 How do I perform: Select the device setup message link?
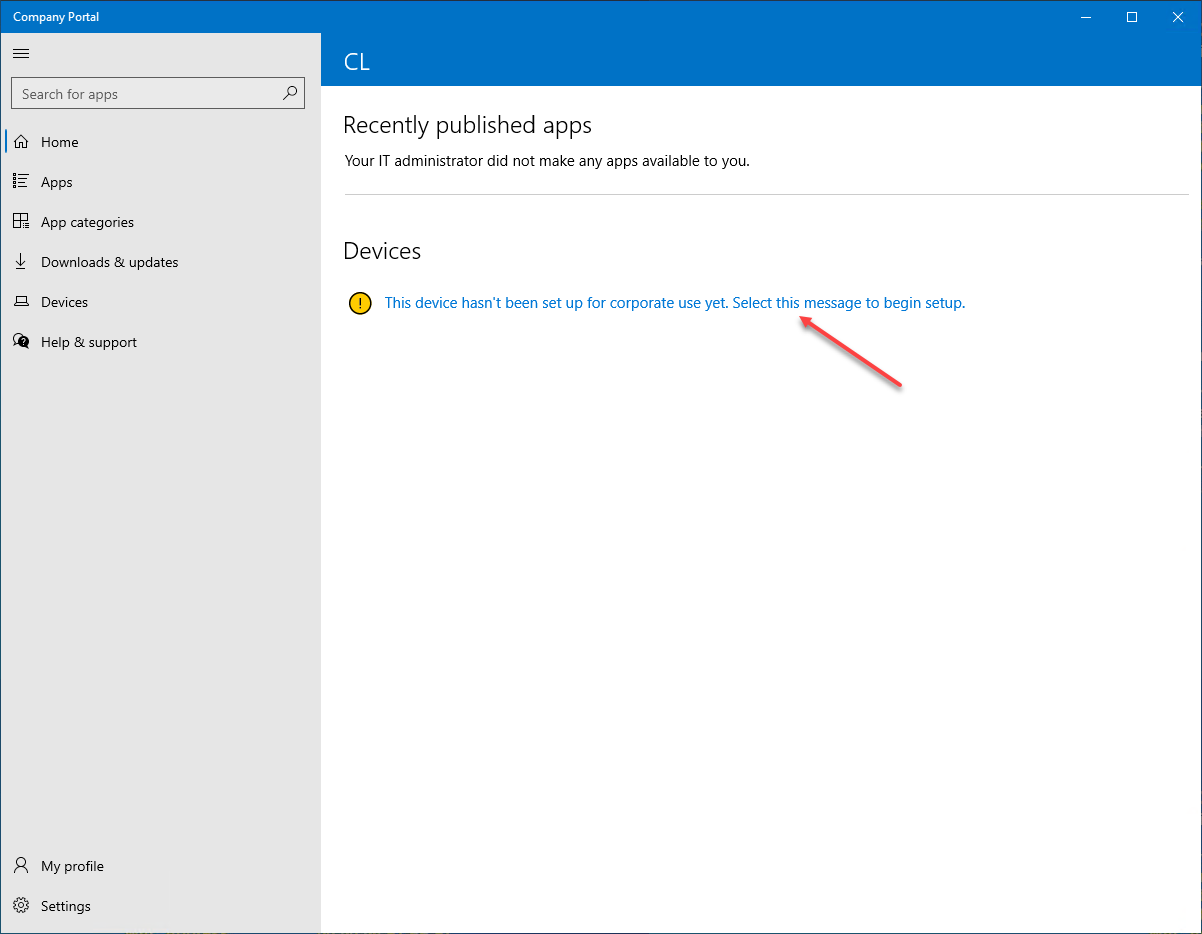pyautogui.click(x=675, y=303)
